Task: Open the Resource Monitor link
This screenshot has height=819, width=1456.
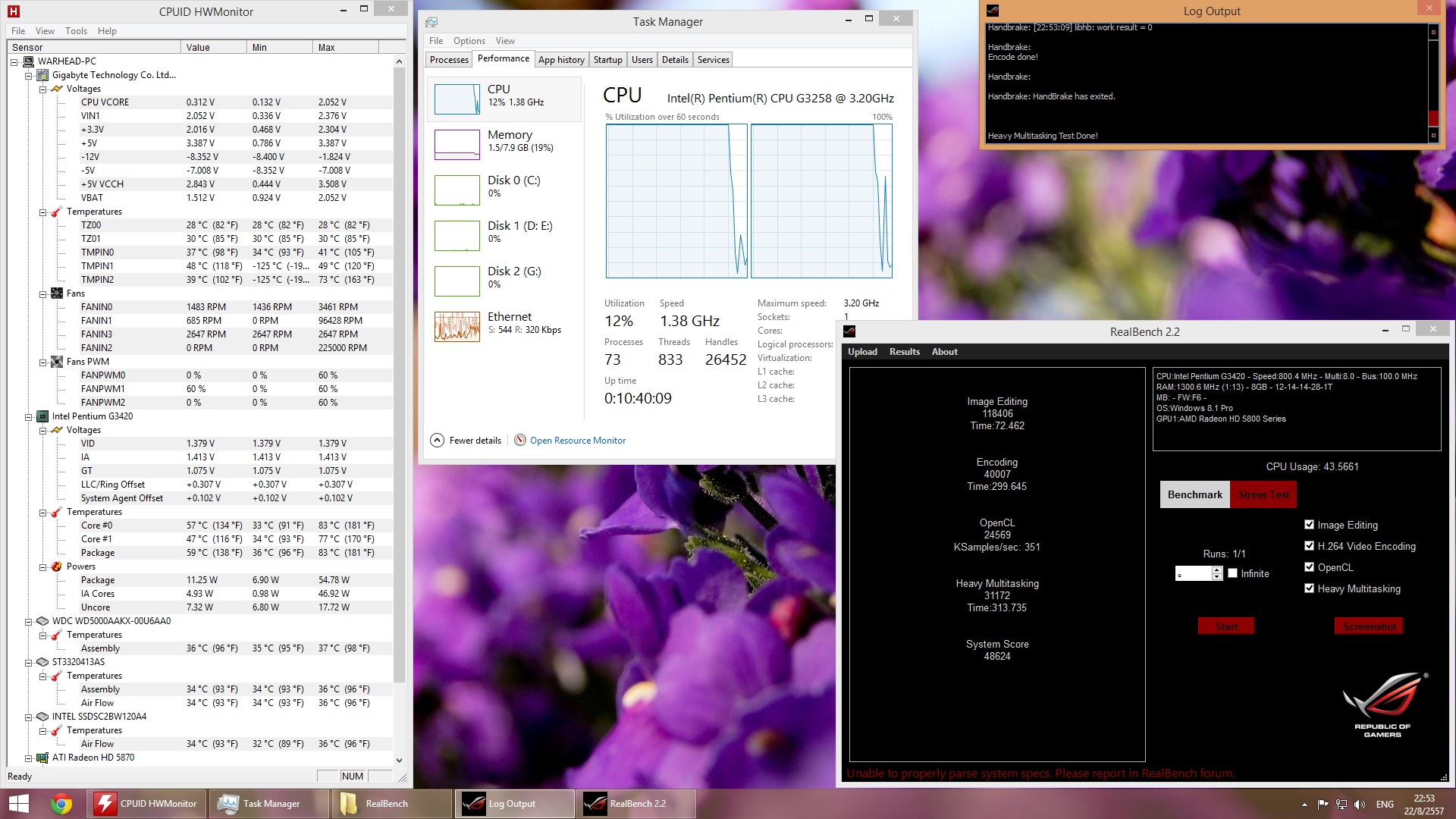Action: pos(578,441)
